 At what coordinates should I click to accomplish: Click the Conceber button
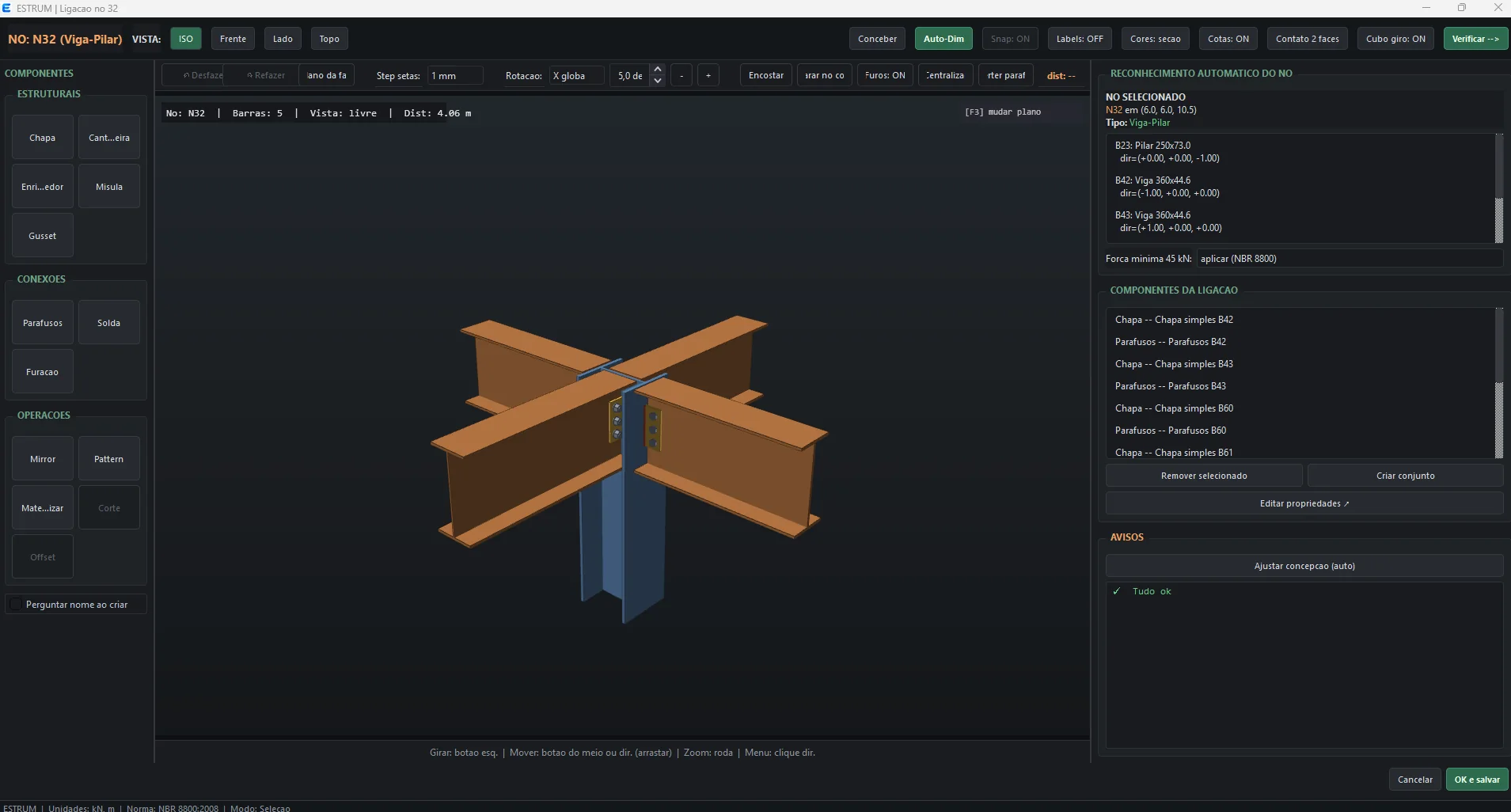[877, 39]
